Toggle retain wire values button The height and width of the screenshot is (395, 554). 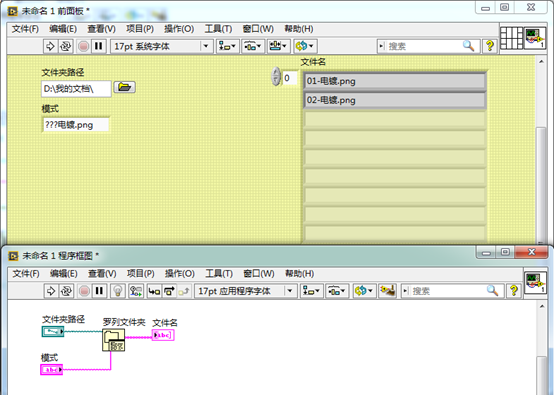coord(136,291)
